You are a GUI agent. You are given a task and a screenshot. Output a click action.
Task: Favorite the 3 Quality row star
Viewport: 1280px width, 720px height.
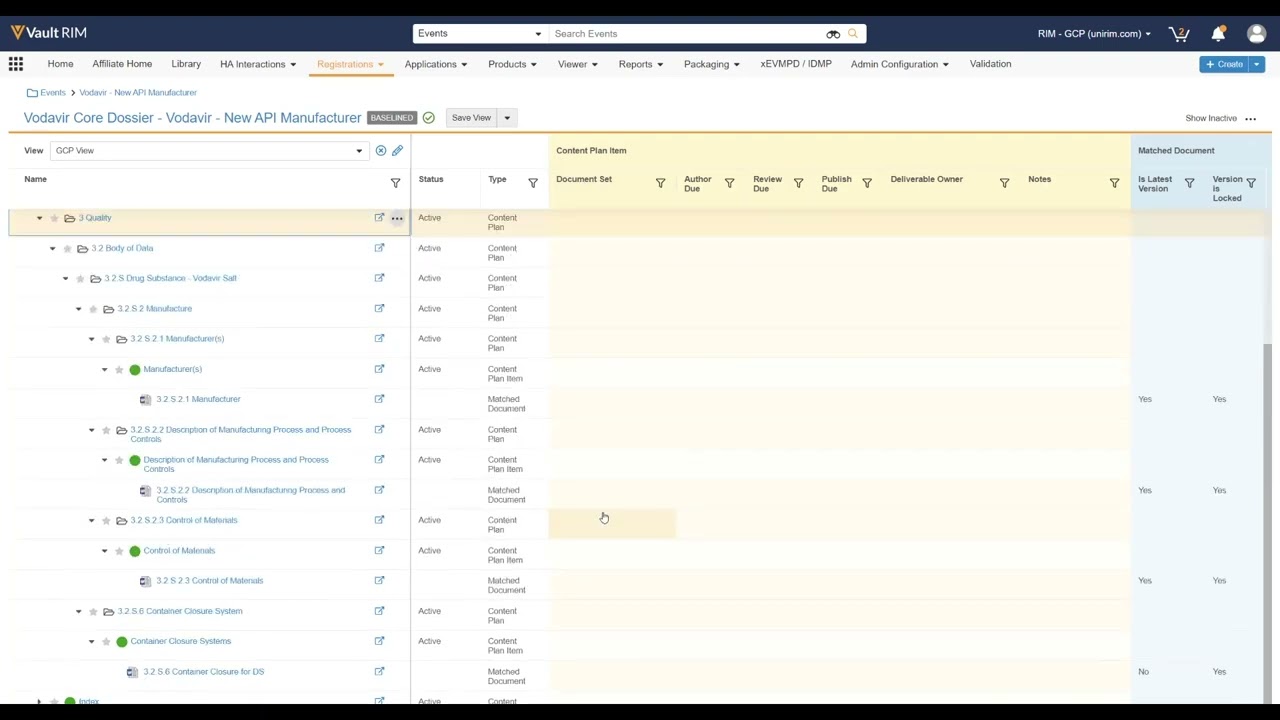(54, 218)
